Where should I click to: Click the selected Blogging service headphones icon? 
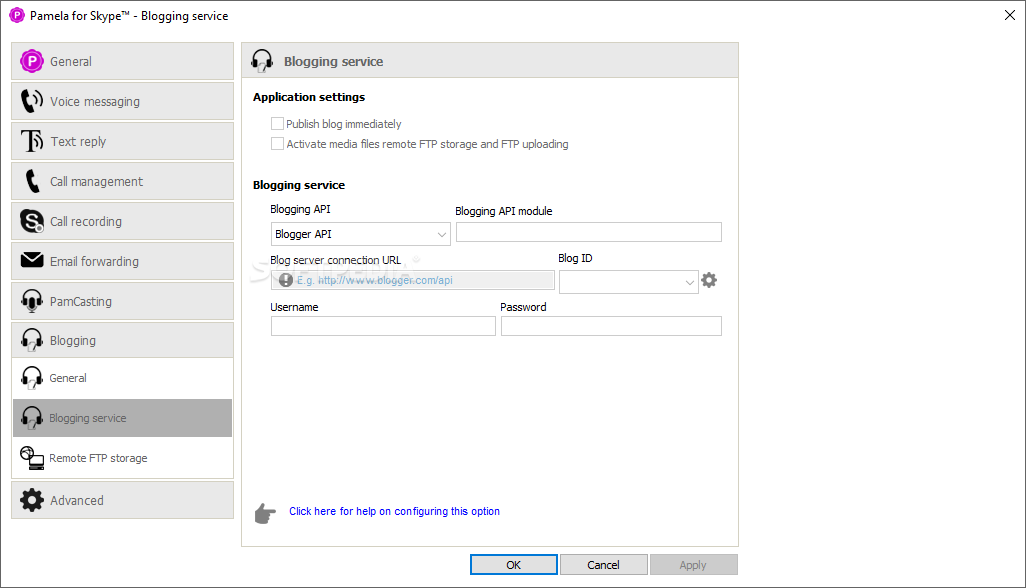[31, 418]
